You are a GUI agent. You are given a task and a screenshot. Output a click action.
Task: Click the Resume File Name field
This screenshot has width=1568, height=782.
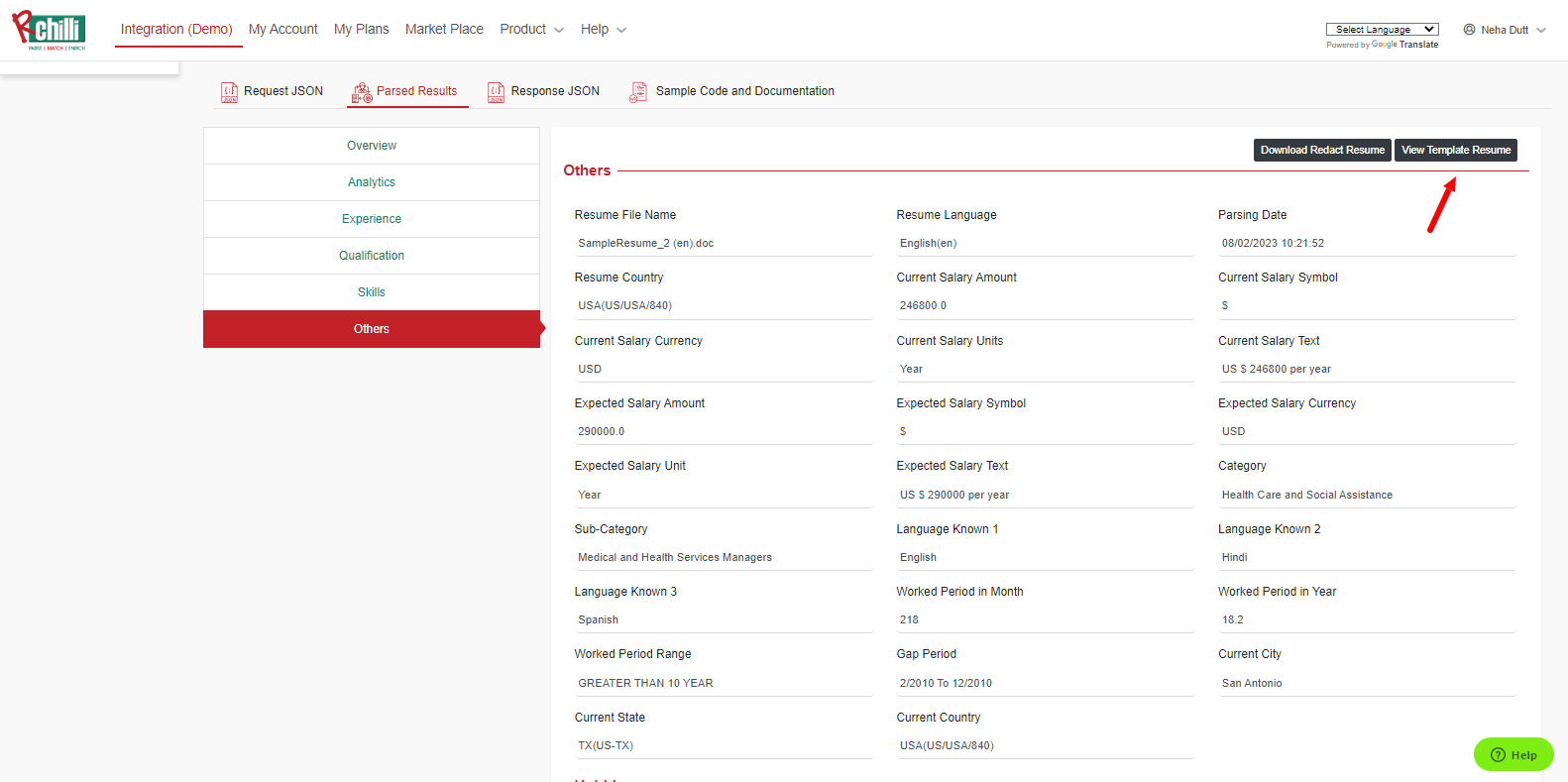tap(724, 243)
